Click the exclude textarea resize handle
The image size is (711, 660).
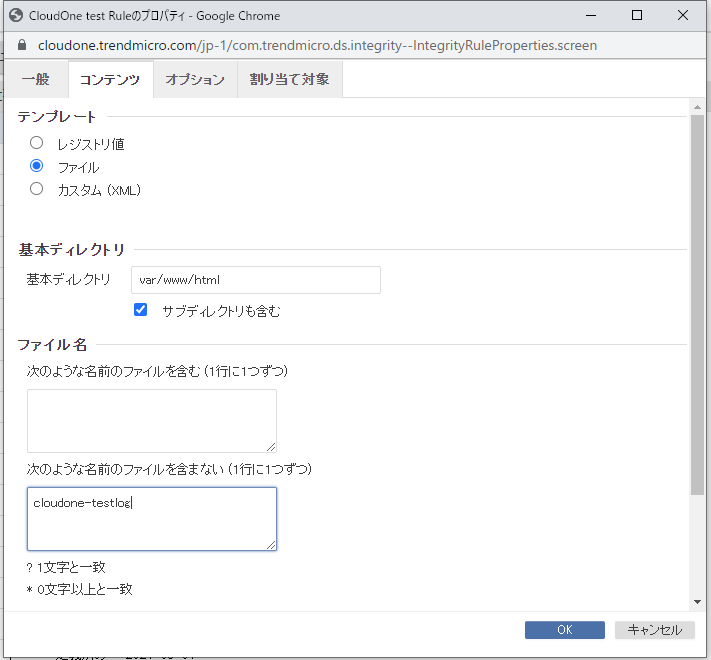[271, 545]
